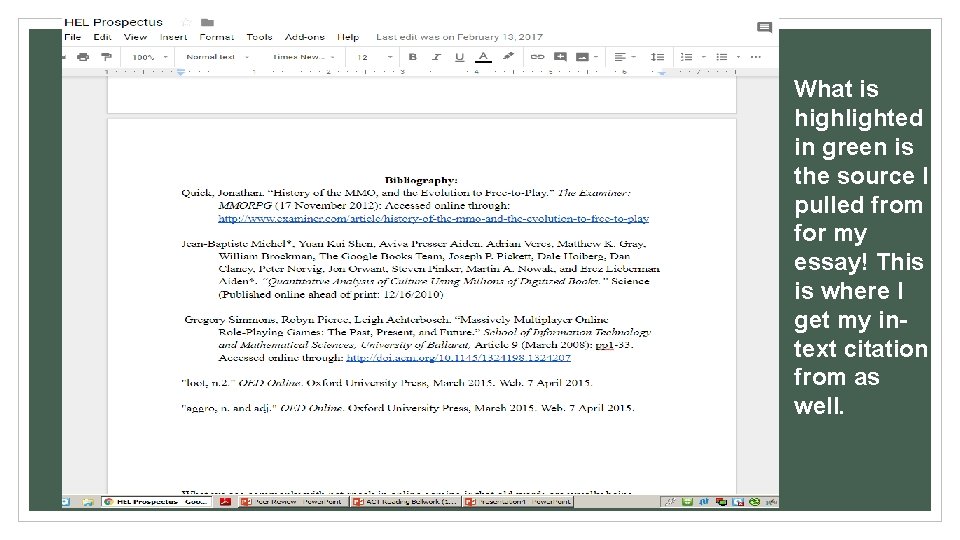This screenshot has height=540, width=960.
Task: Click the Bibliography heading
Action: 421,180
